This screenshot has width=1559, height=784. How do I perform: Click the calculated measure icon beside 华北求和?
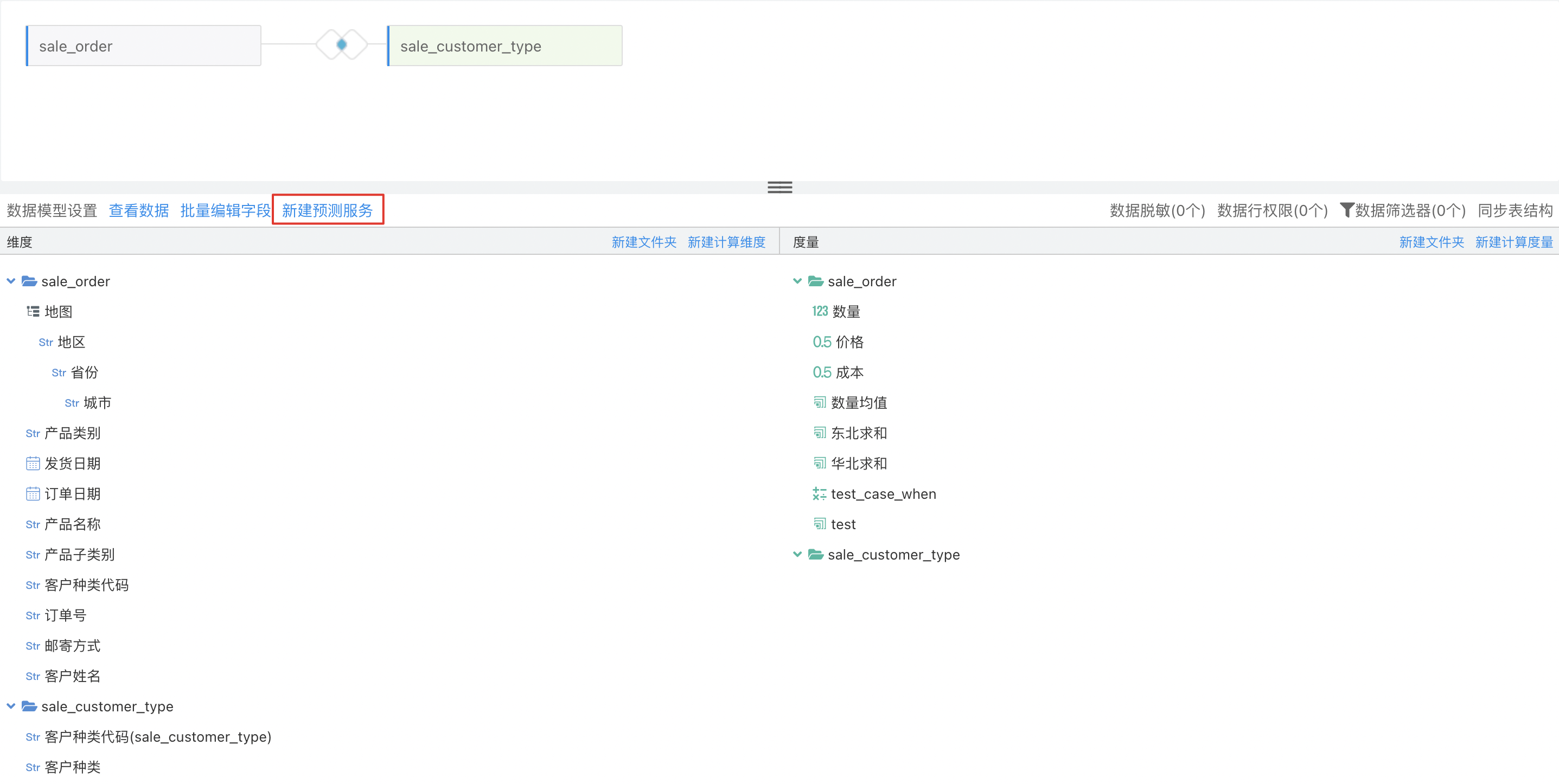point(820,464)
